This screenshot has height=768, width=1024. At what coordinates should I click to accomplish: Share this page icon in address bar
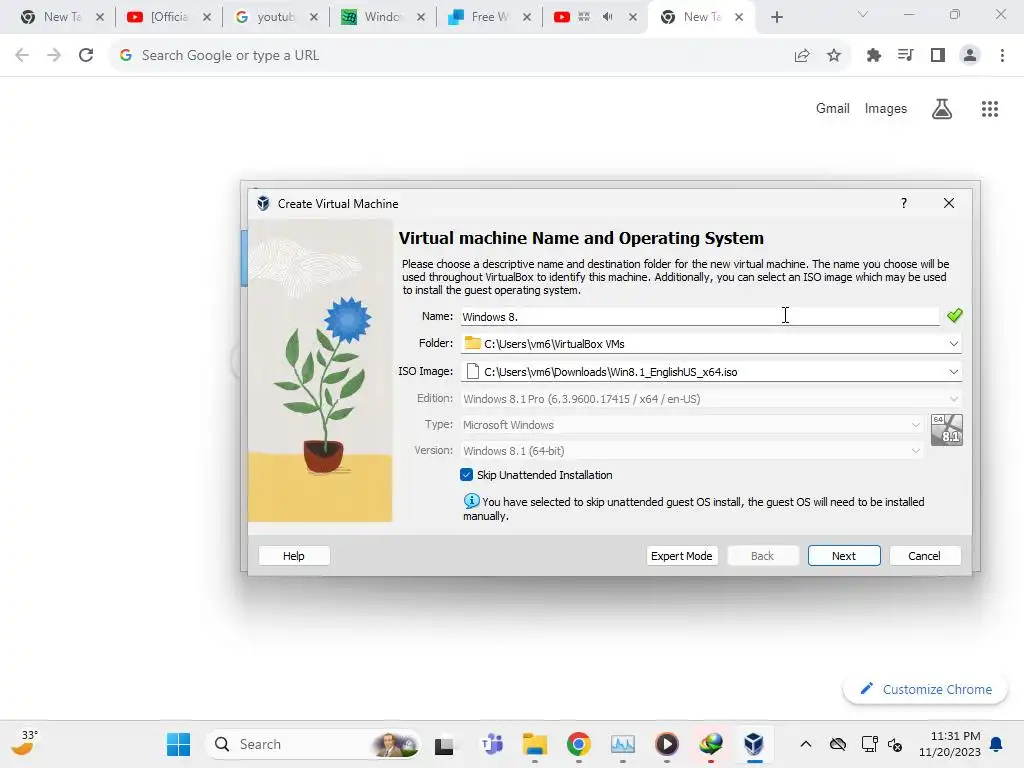[x=802, y=56]
